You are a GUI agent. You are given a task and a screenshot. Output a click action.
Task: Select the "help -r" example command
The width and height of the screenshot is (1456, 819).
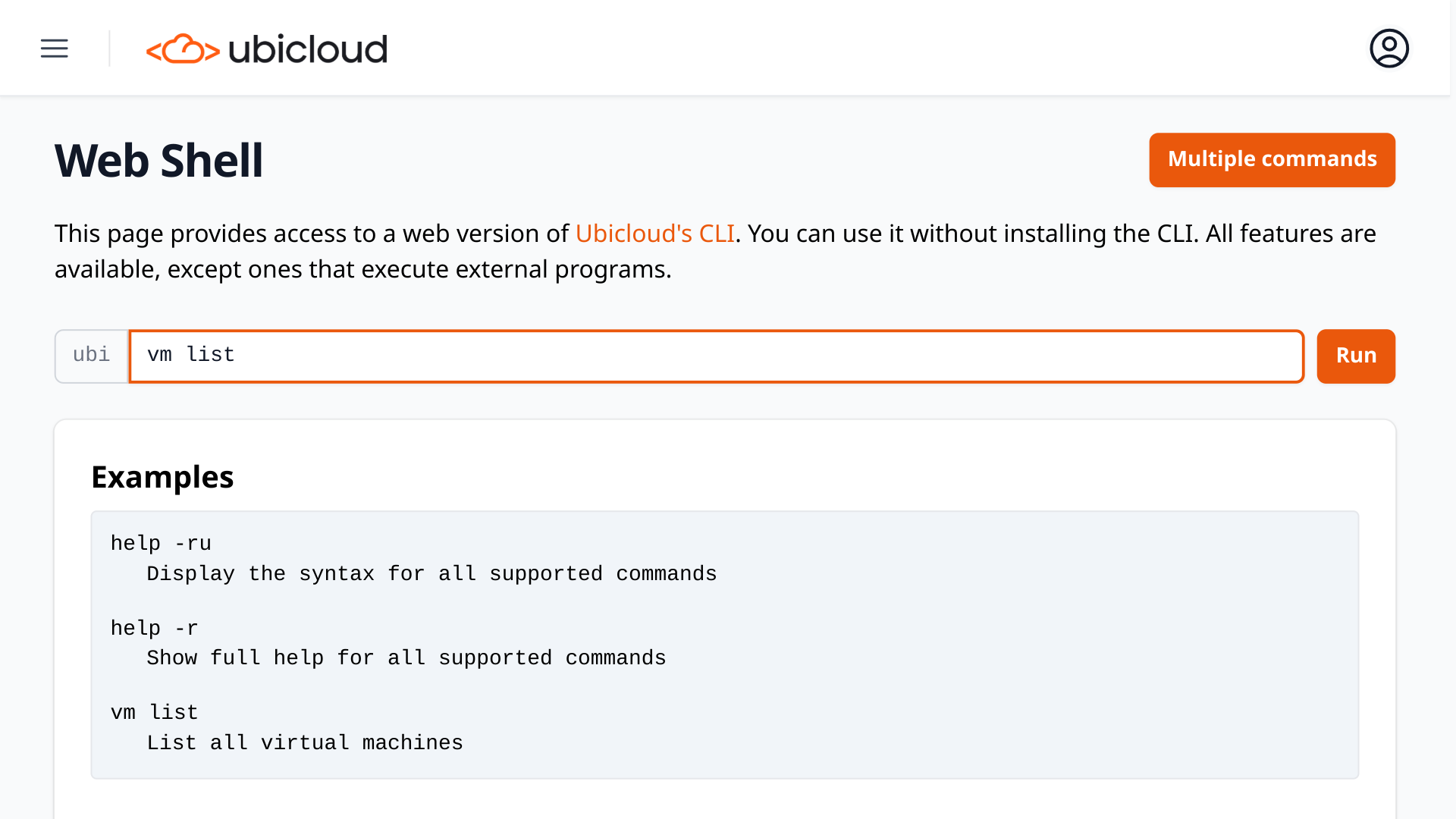click(154, 629)
